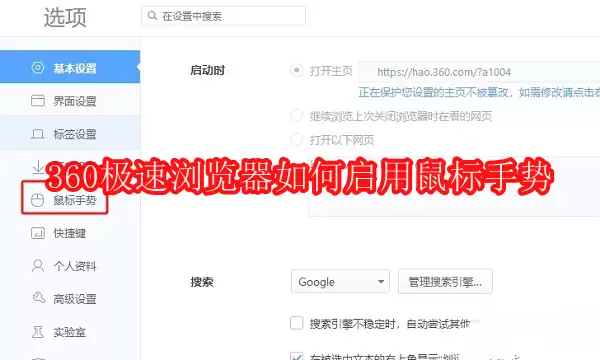Open 实验室 section

tap(70, 331)
